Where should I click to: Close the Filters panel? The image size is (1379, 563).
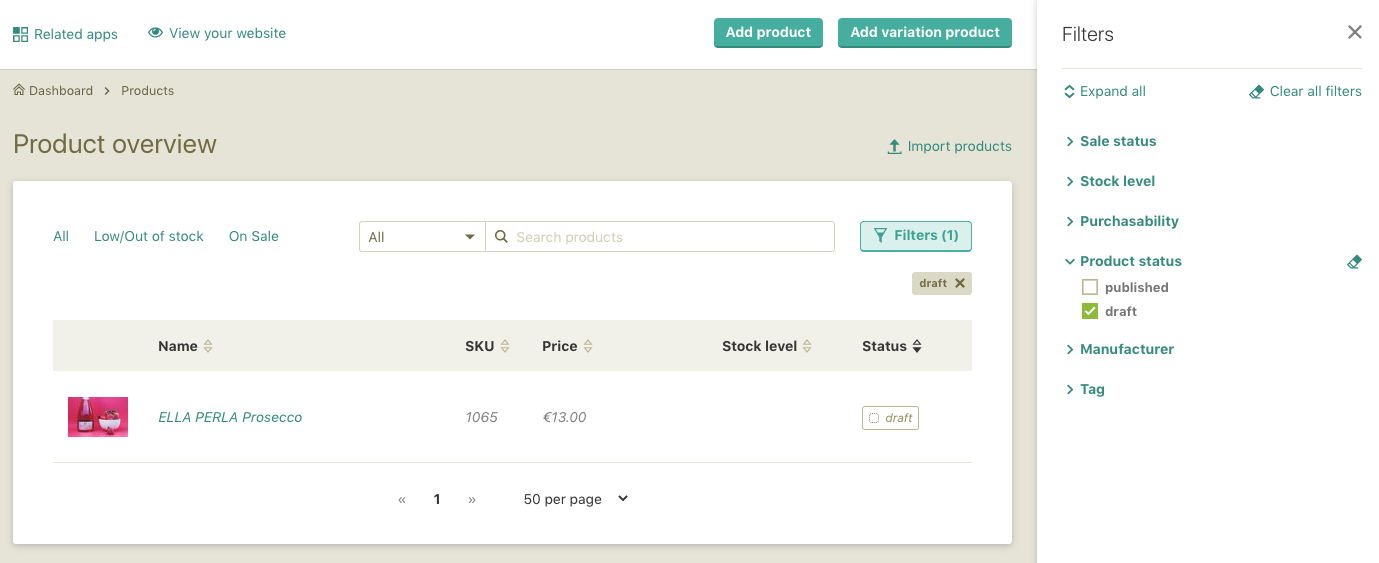(x=1355, y=32)
